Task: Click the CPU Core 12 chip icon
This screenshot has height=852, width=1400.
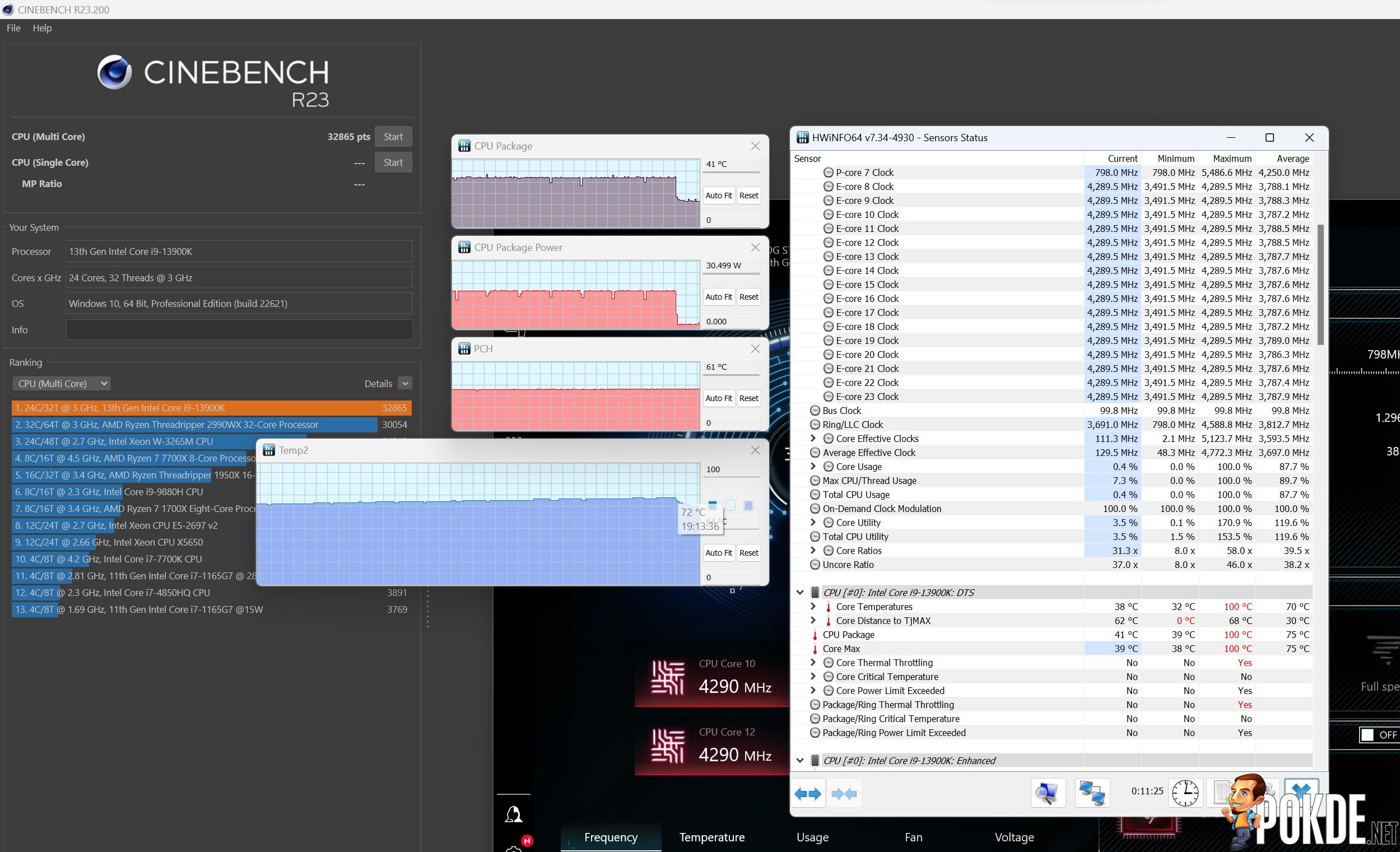Action: 667,746
